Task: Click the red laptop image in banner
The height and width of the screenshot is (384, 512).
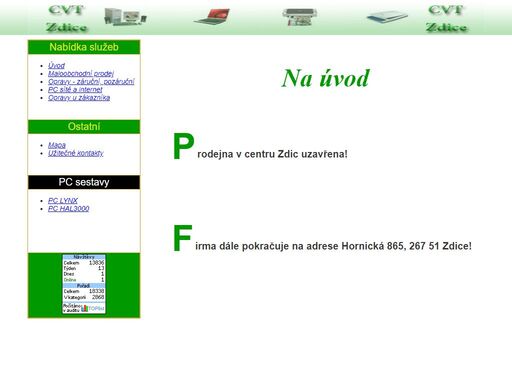Action: click(212, 16)
